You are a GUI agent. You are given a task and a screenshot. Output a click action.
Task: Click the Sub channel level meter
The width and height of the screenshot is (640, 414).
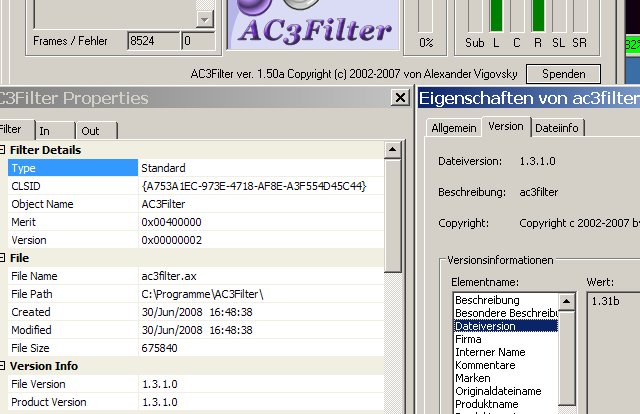(475, 16)
